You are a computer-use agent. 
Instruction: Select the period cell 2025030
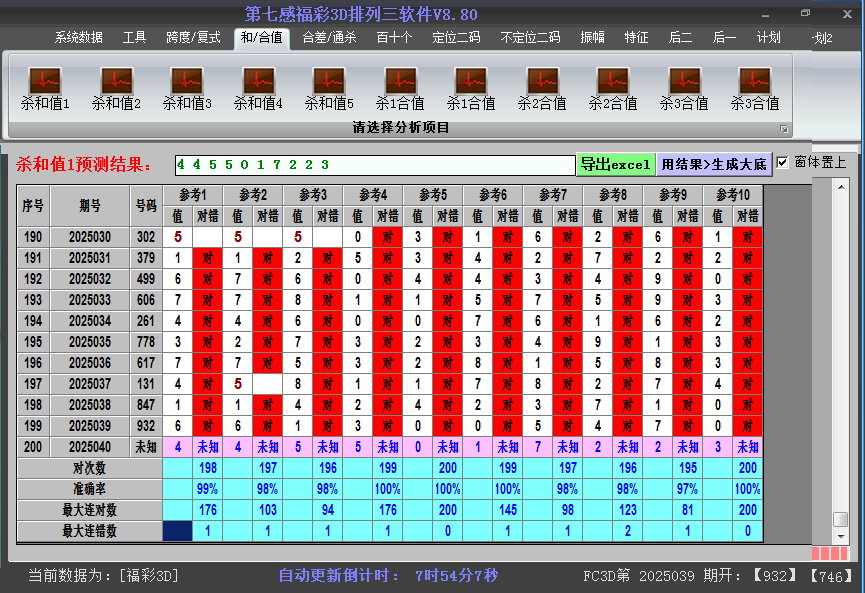point(90,237)
